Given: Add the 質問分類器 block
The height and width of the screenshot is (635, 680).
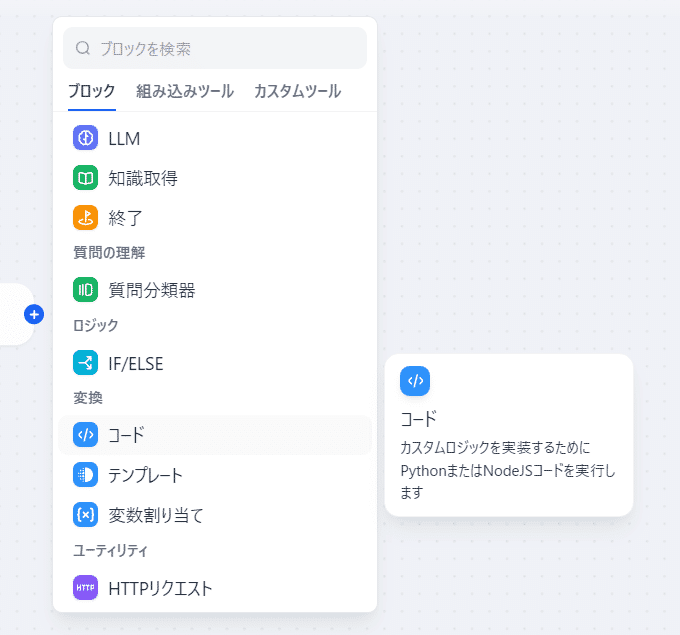Looking at the screenshot, I should 152,290.
